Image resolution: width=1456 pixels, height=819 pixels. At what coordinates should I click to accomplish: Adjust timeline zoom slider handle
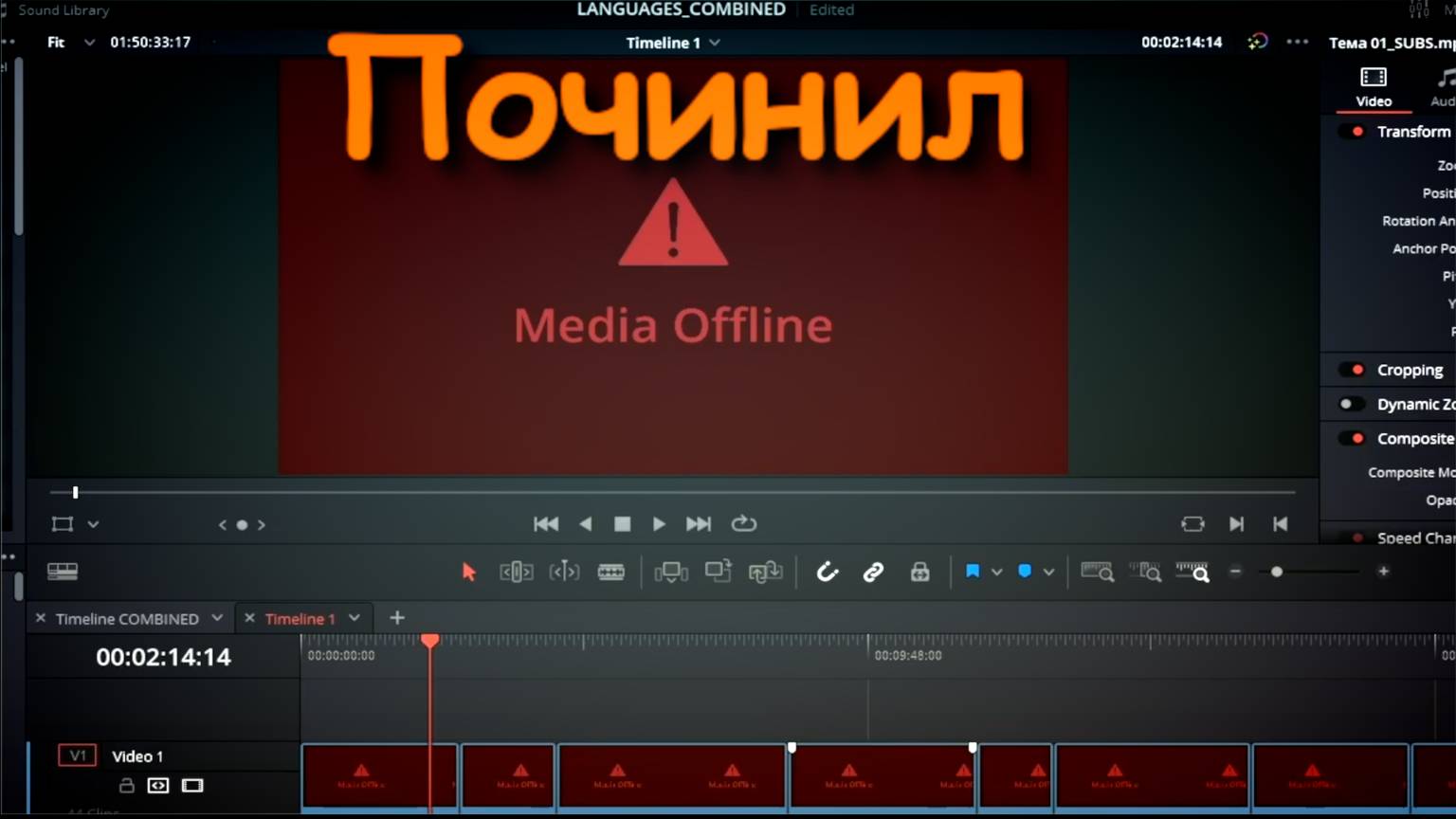click(x=1277, y=572)
